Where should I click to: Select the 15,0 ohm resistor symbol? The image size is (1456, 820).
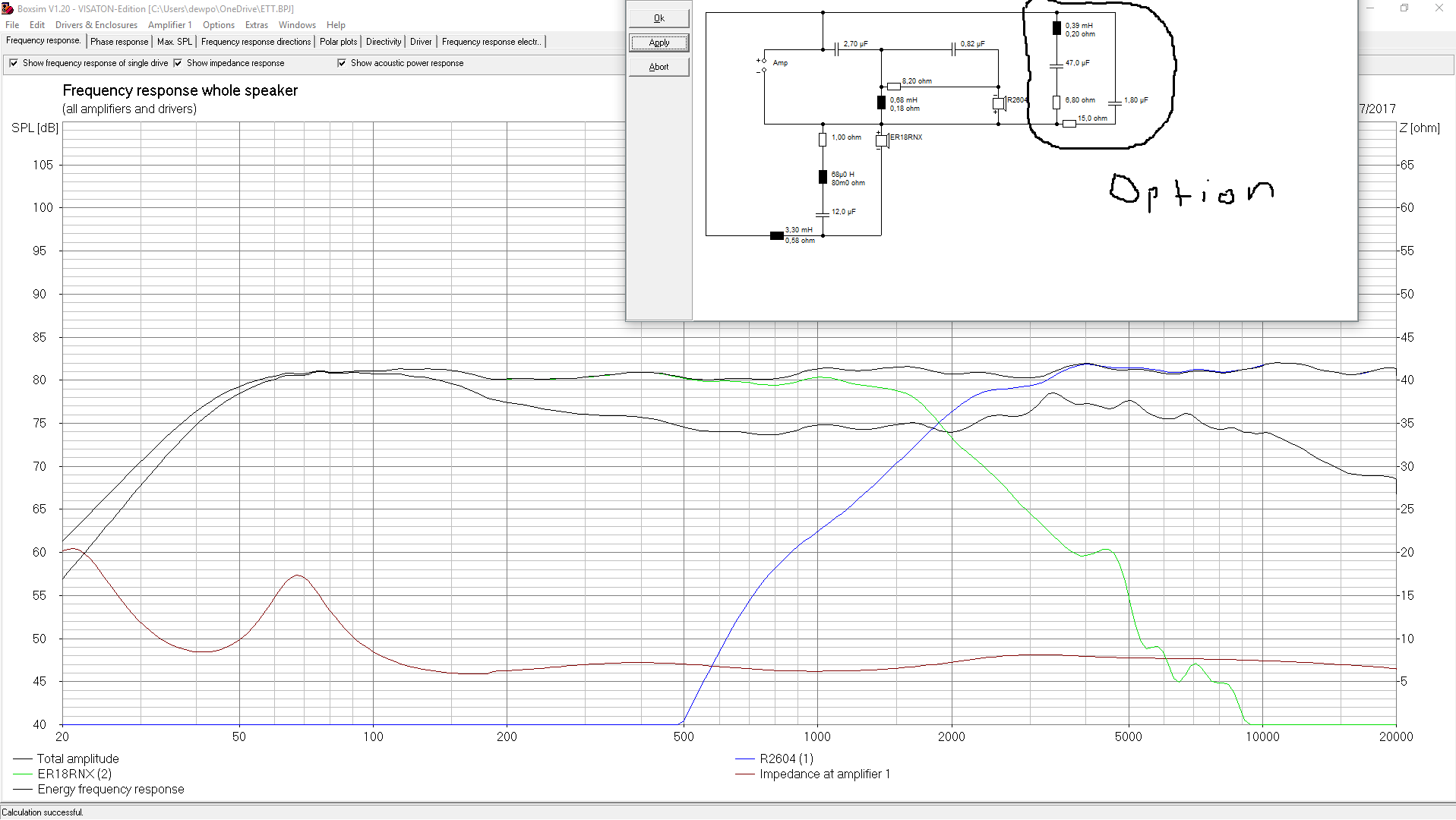[1069, 124]
